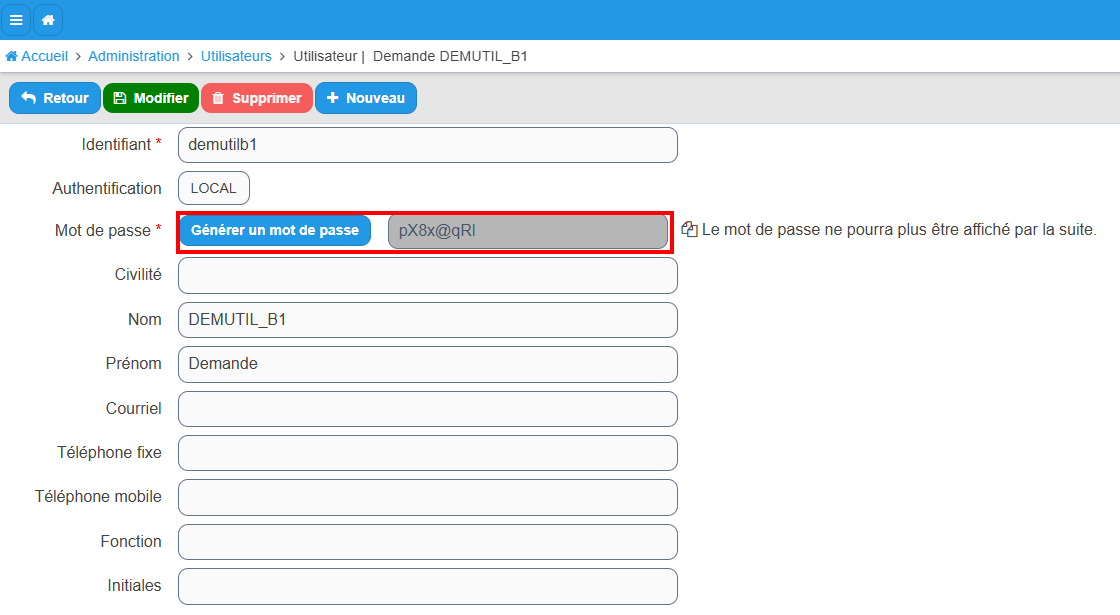
Task: Open the Administration breadcrumb link
Action: (134, 56)
